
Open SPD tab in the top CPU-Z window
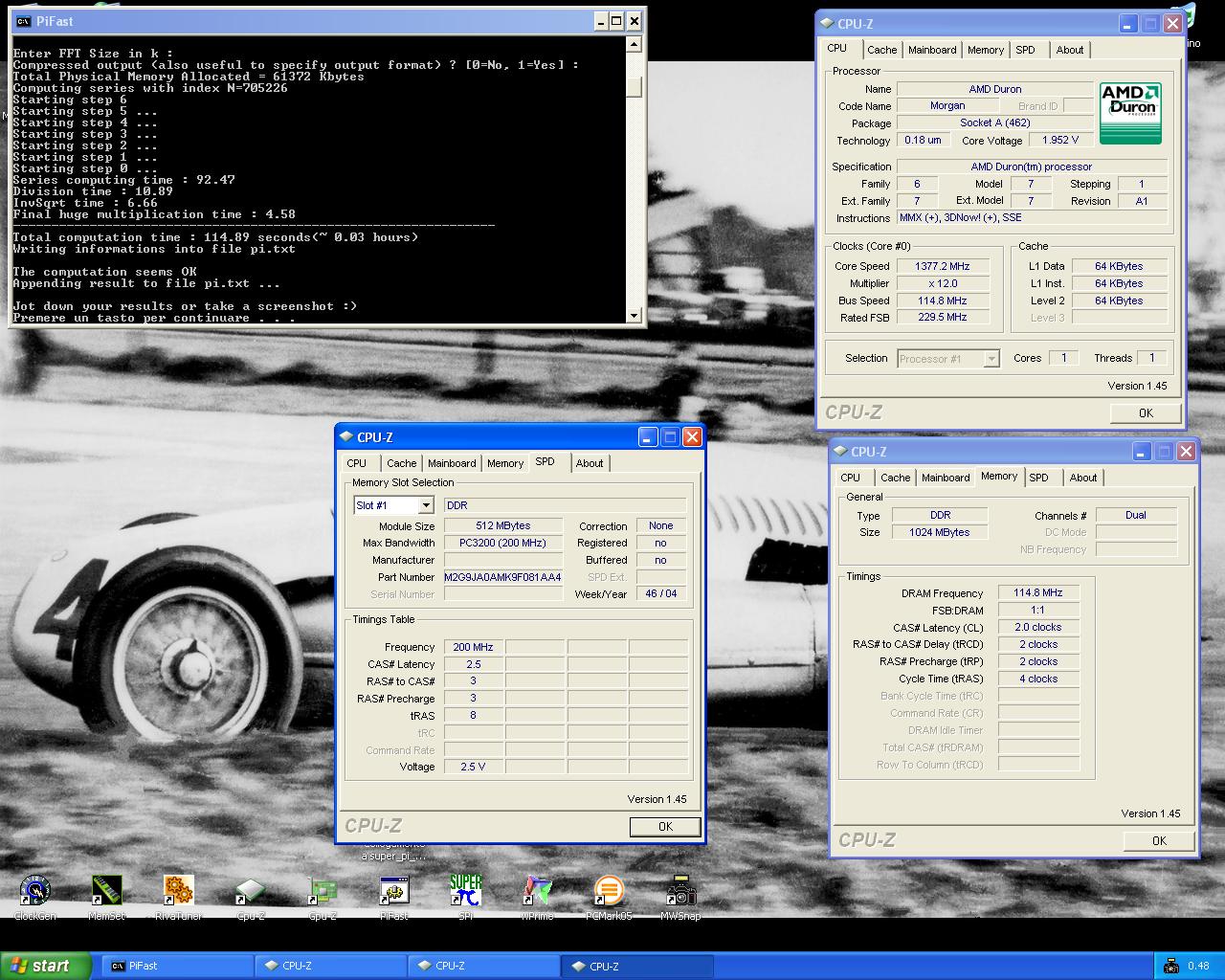pyautogui.click(x=1025, y=50)
